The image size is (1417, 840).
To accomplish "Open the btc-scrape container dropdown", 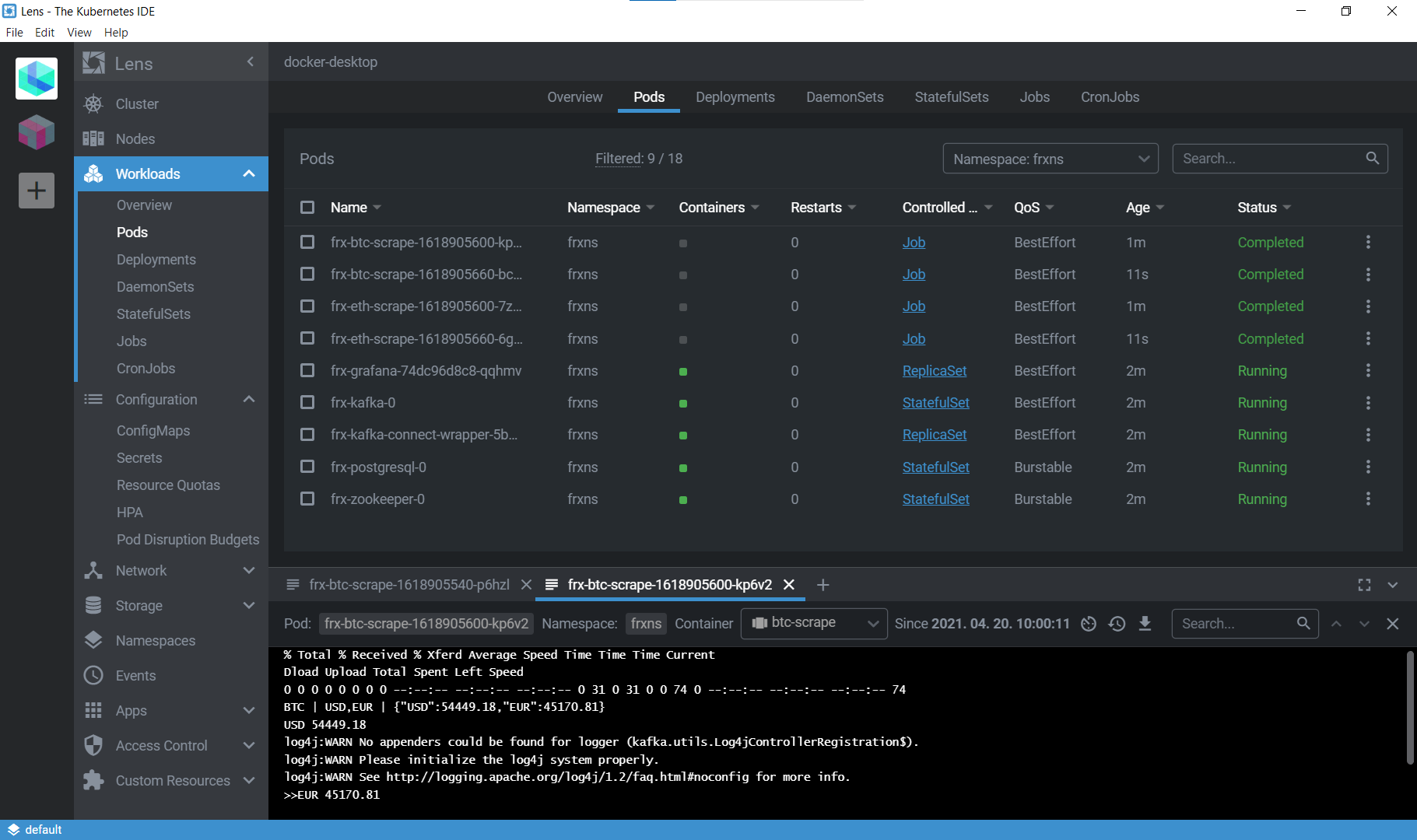I will [x=814, y=623].
